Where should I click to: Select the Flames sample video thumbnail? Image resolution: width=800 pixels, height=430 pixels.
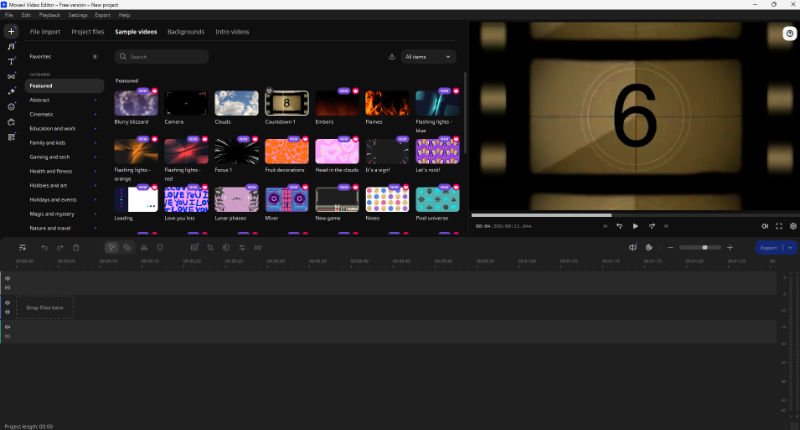(387, 103)
